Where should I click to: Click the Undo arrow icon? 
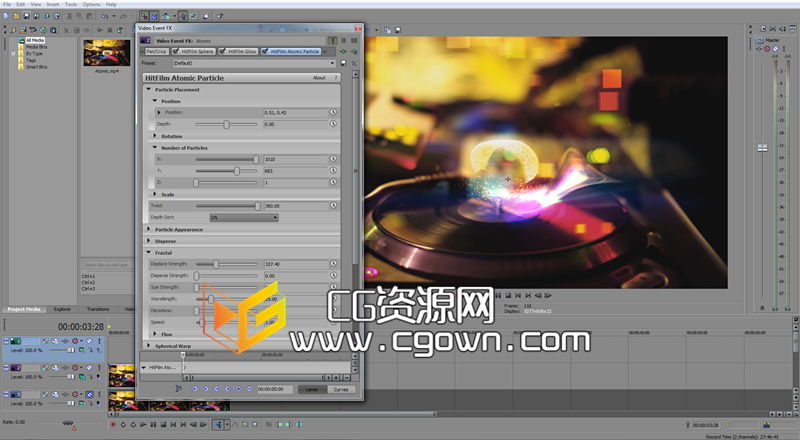pos(104,16)
